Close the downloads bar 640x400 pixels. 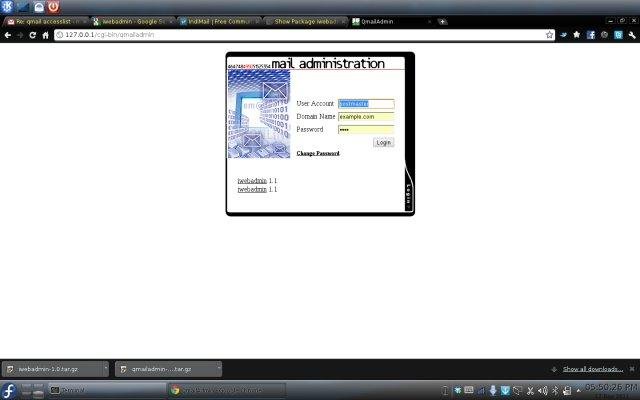point(632,369)
